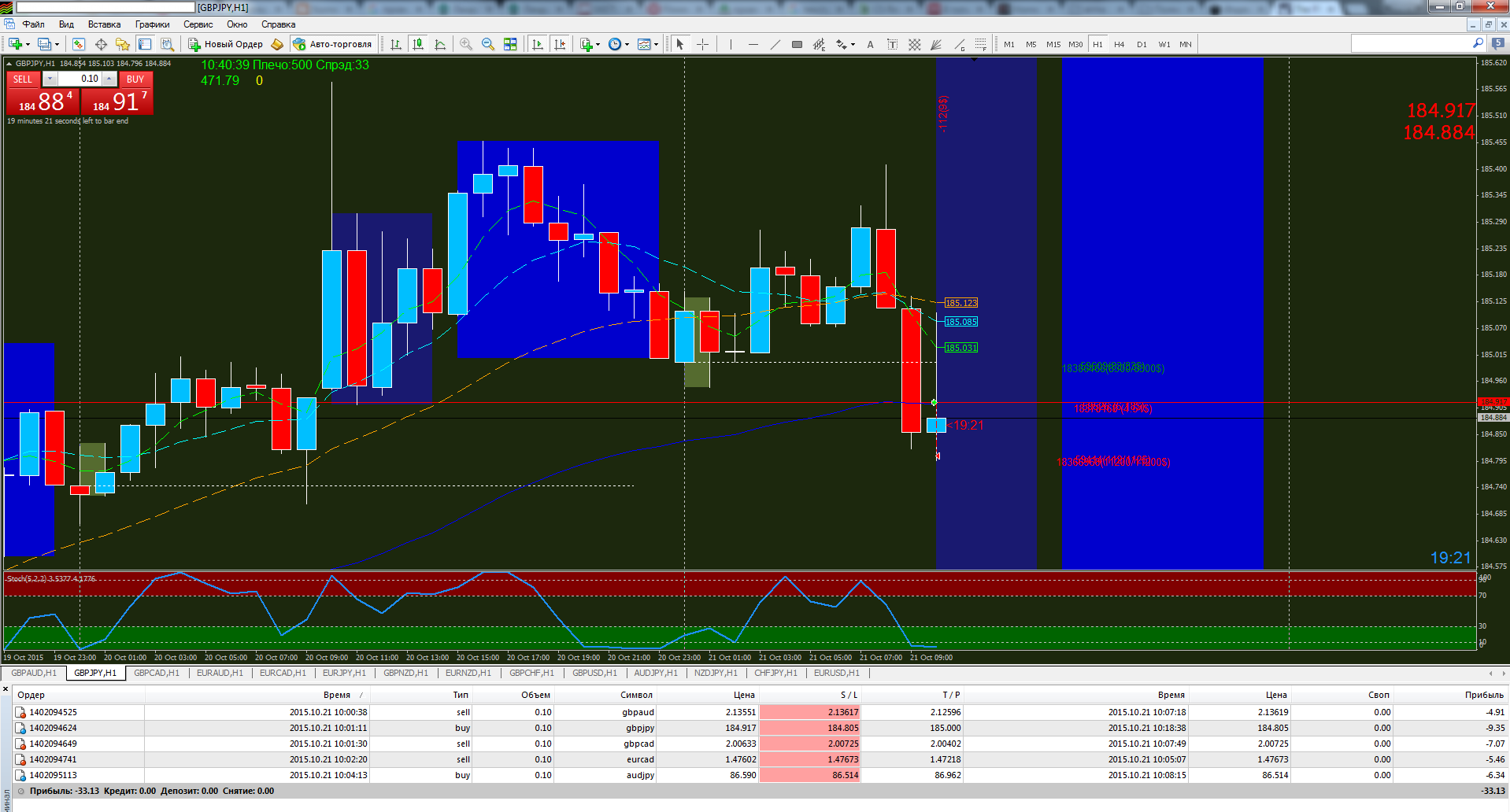The width and height of the screenshot is (1510, 812).
Task: Tile chart windows icon
Action: (x=510, y=44)
